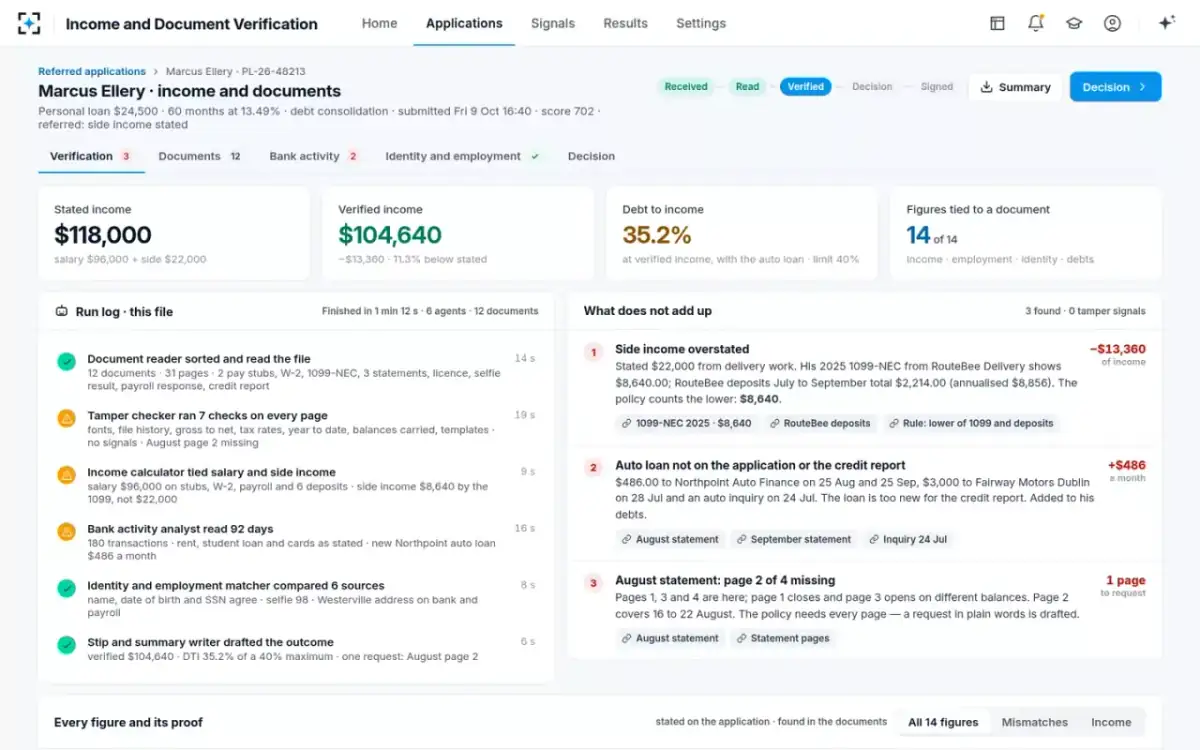The image size is (1200, 750).
Task: Open August statement: page 2 of 4 missing heading
Action: (x=725, y=580)
